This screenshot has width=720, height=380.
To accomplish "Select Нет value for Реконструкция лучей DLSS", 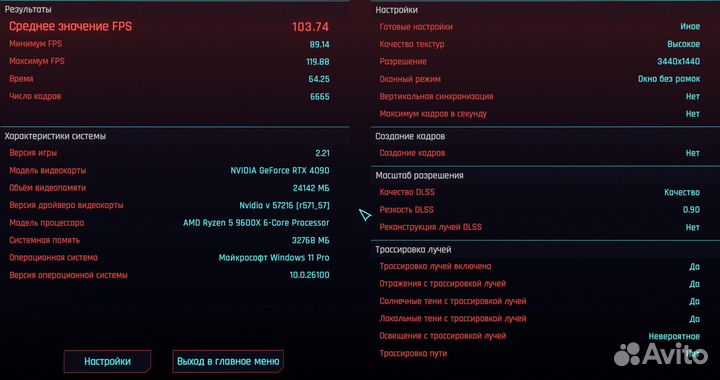I will (693, 228).
